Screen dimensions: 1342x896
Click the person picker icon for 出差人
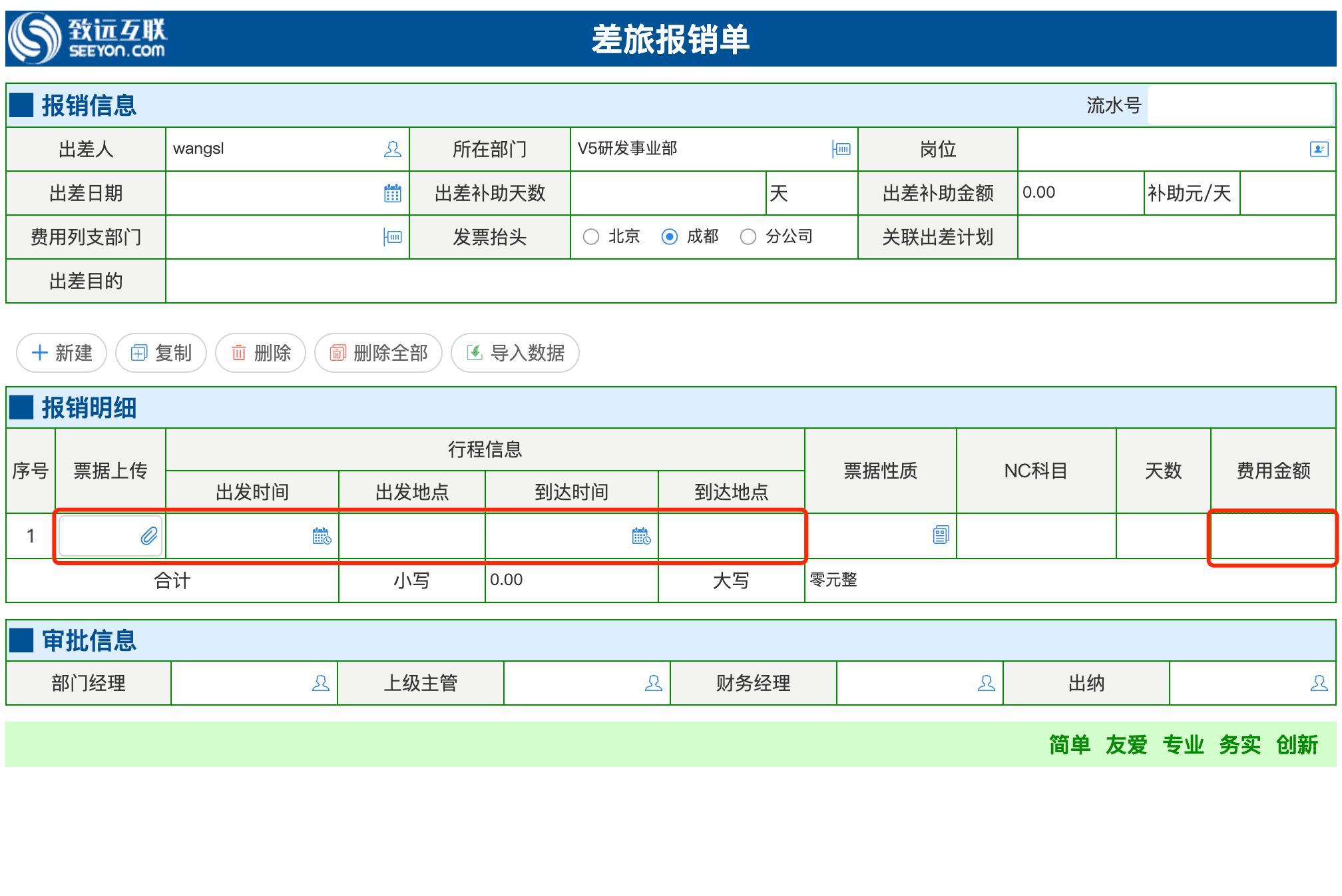pyautogui.click(x=393, y=149)
